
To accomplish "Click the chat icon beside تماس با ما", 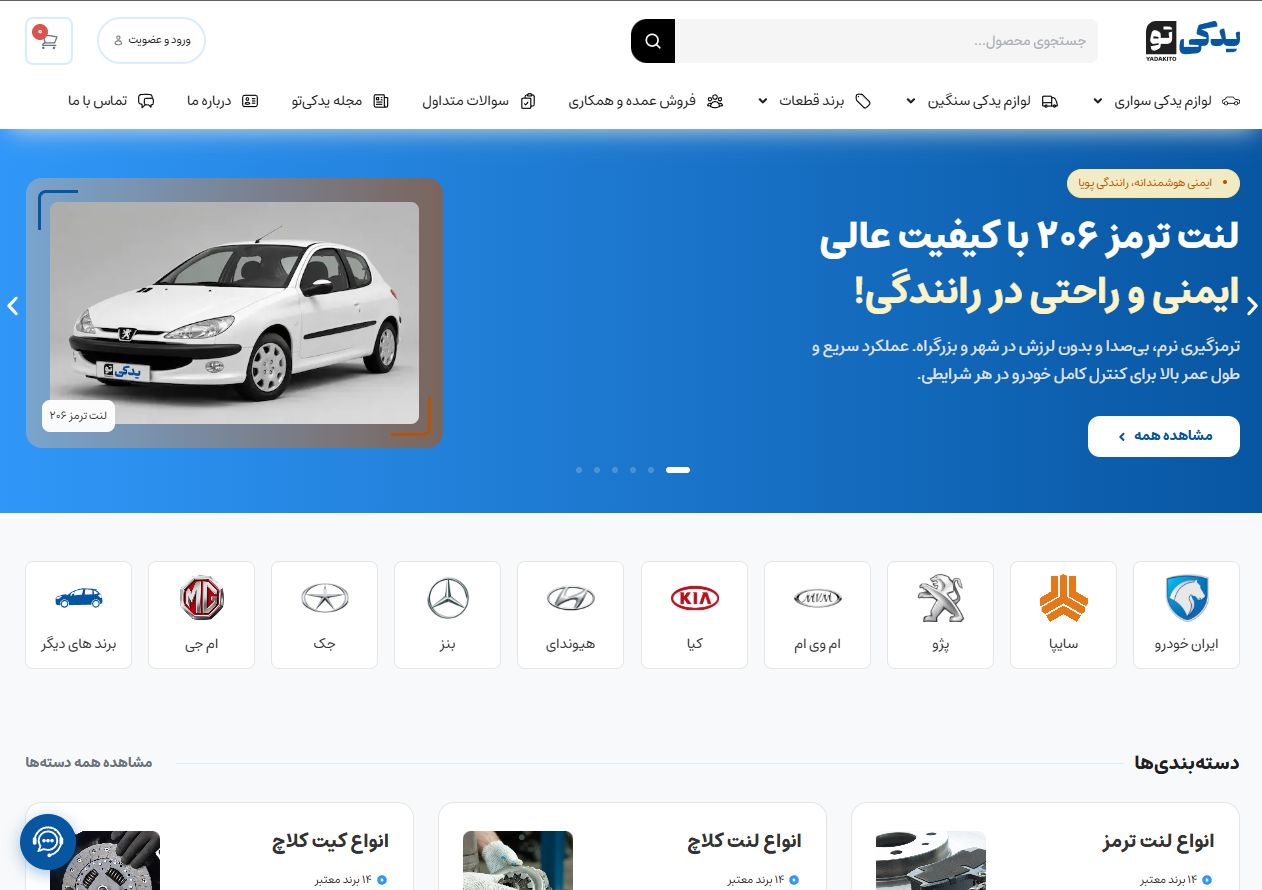I will coord(146,101).
